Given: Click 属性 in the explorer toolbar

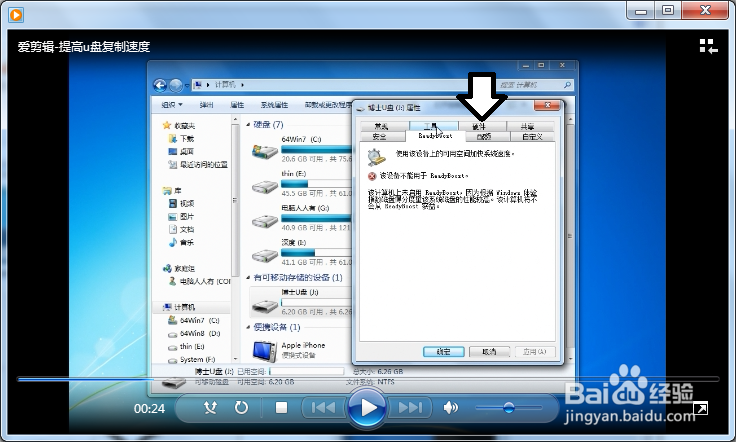Looking at the screenshot, I should click(237, 105).
